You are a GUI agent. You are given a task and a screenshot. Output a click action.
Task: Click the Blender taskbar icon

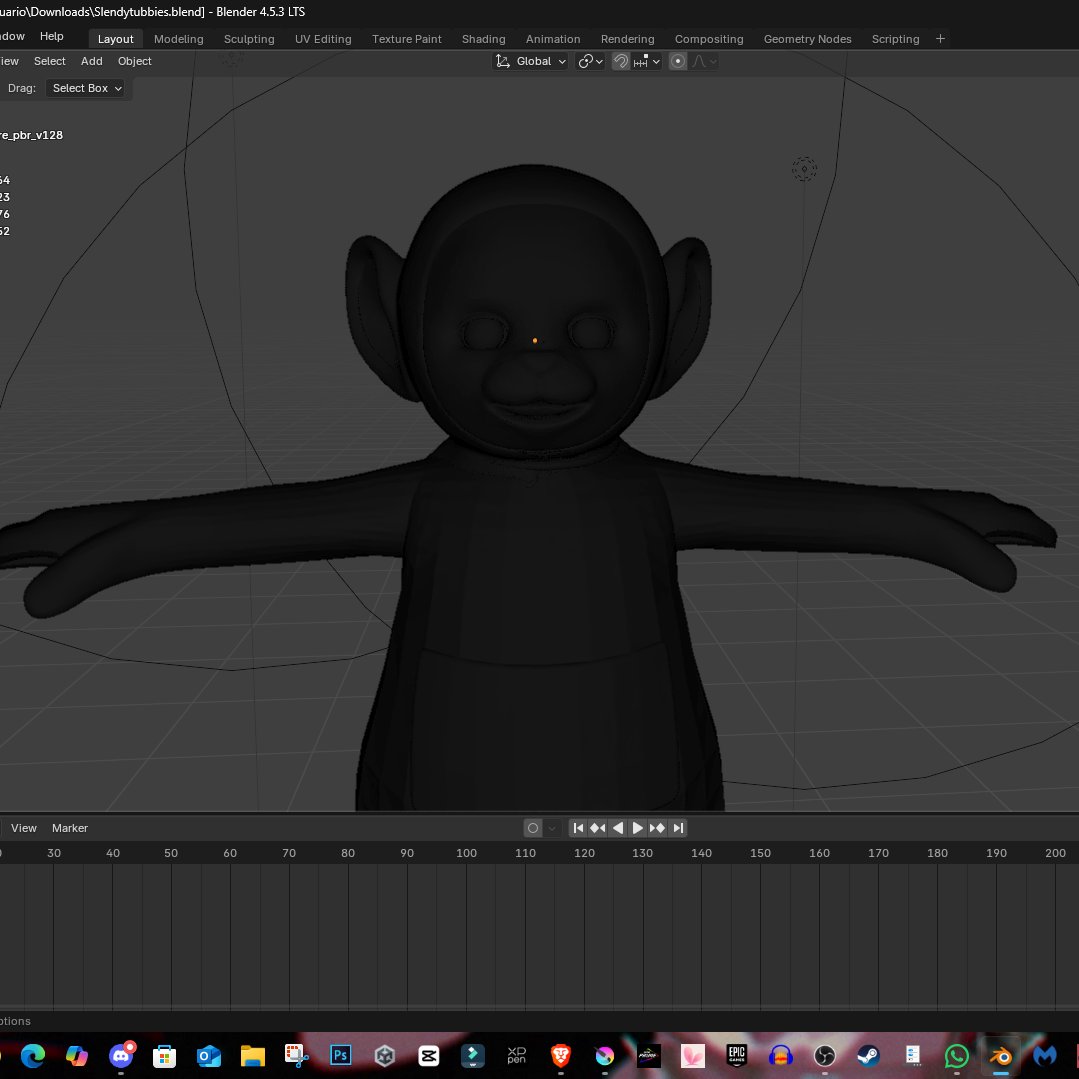point(1001,1055)
